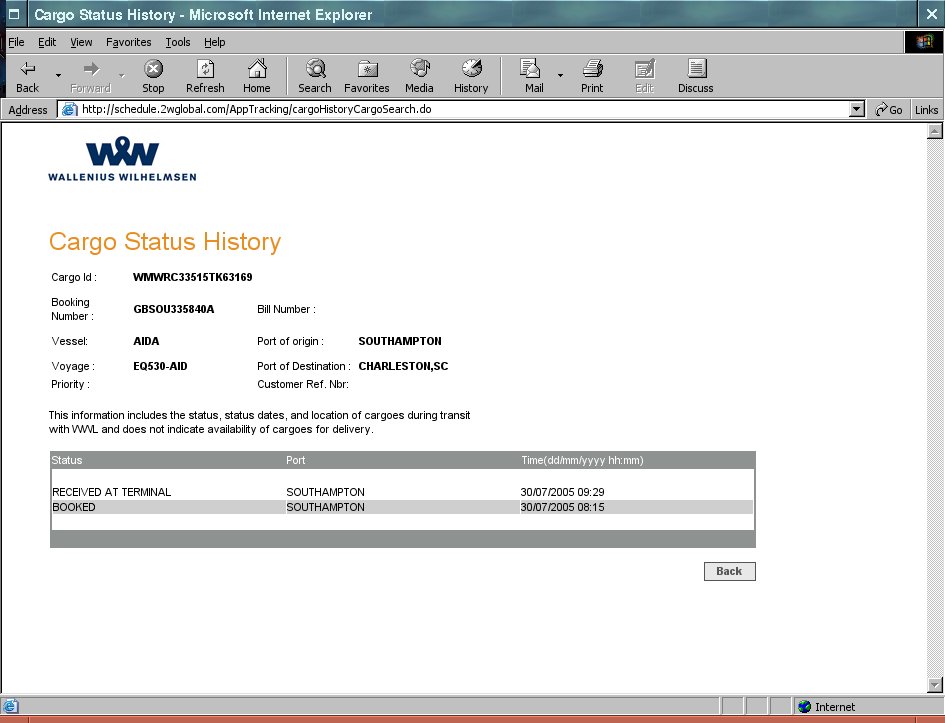
Task: Expand the Mail button dropdown arrow
Action: 560,75
